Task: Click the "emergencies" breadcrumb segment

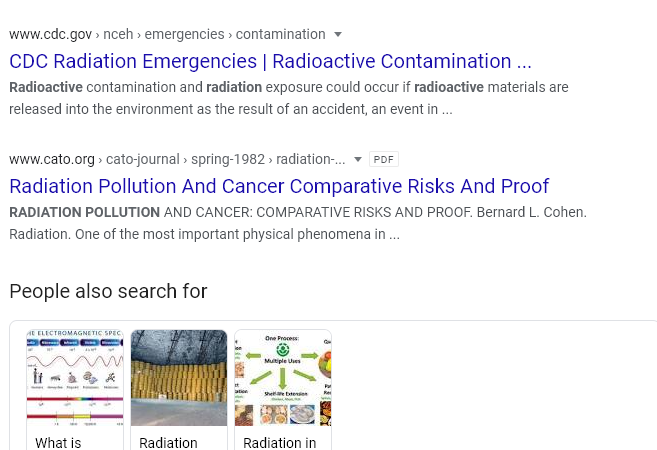Action: click(184, 34)
